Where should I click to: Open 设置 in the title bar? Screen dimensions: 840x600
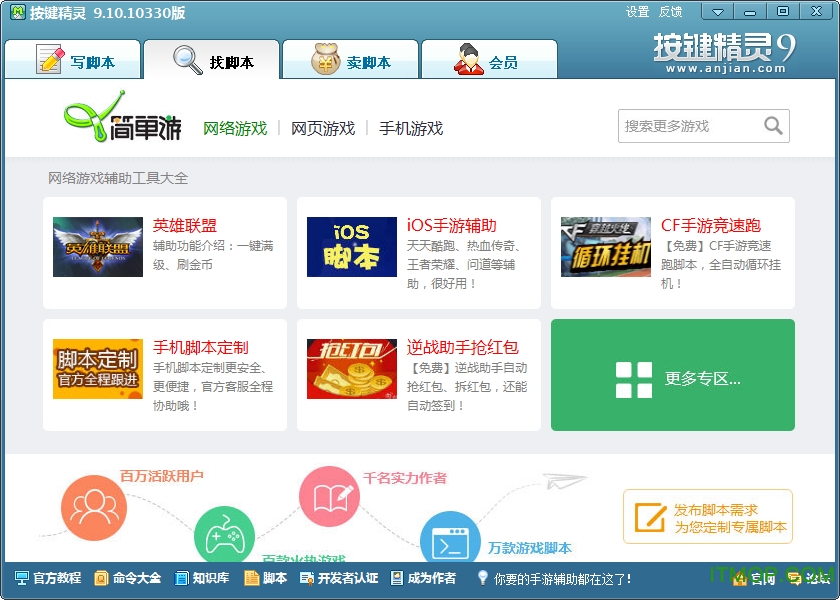637,12
